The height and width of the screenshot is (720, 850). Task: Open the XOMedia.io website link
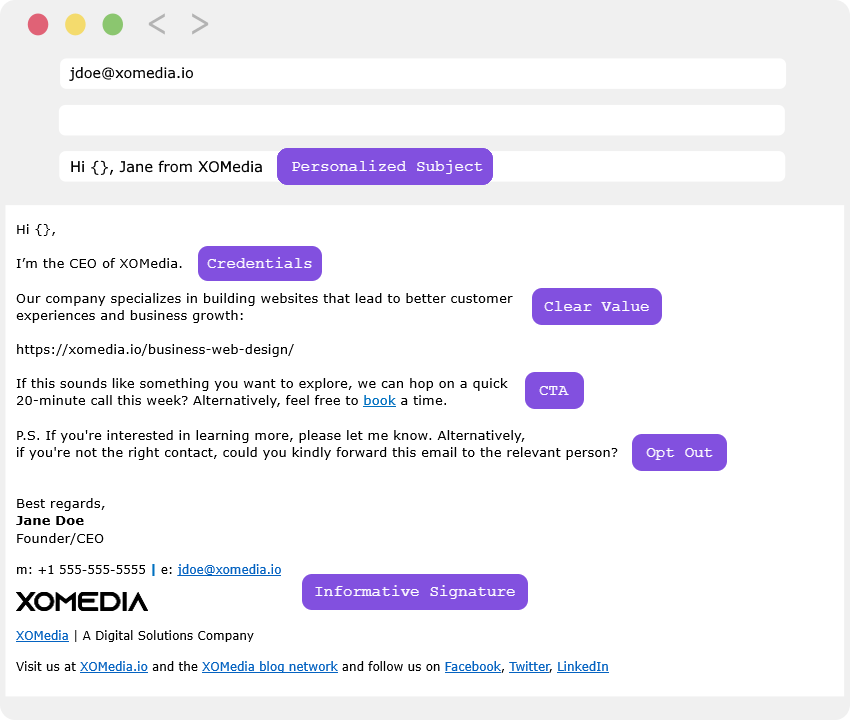click(x=114, y=666)
